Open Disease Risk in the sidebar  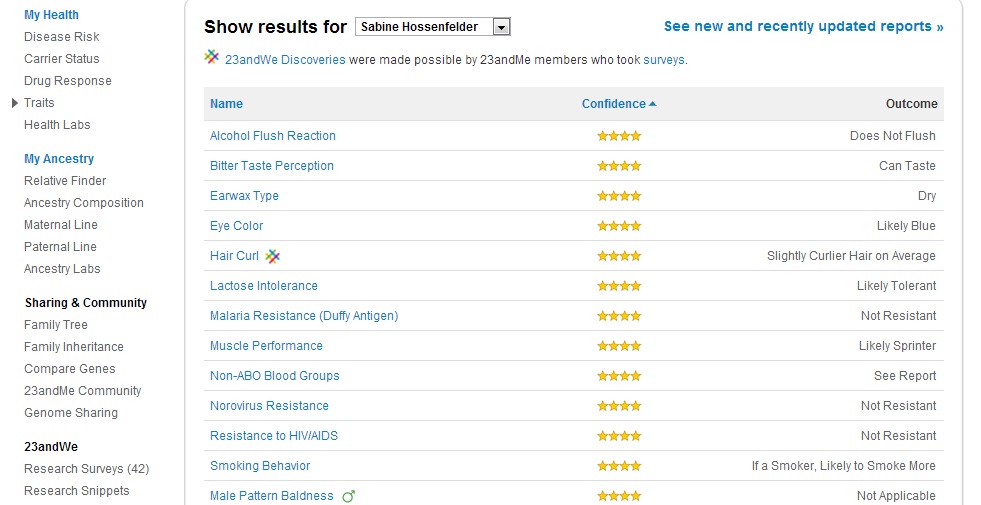tap(62, 37)
